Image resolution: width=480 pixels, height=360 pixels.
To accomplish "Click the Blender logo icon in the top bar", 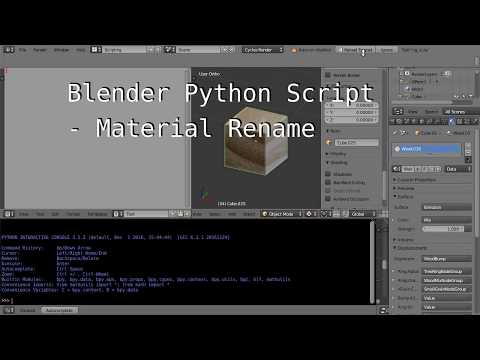I will click(294, 50).
